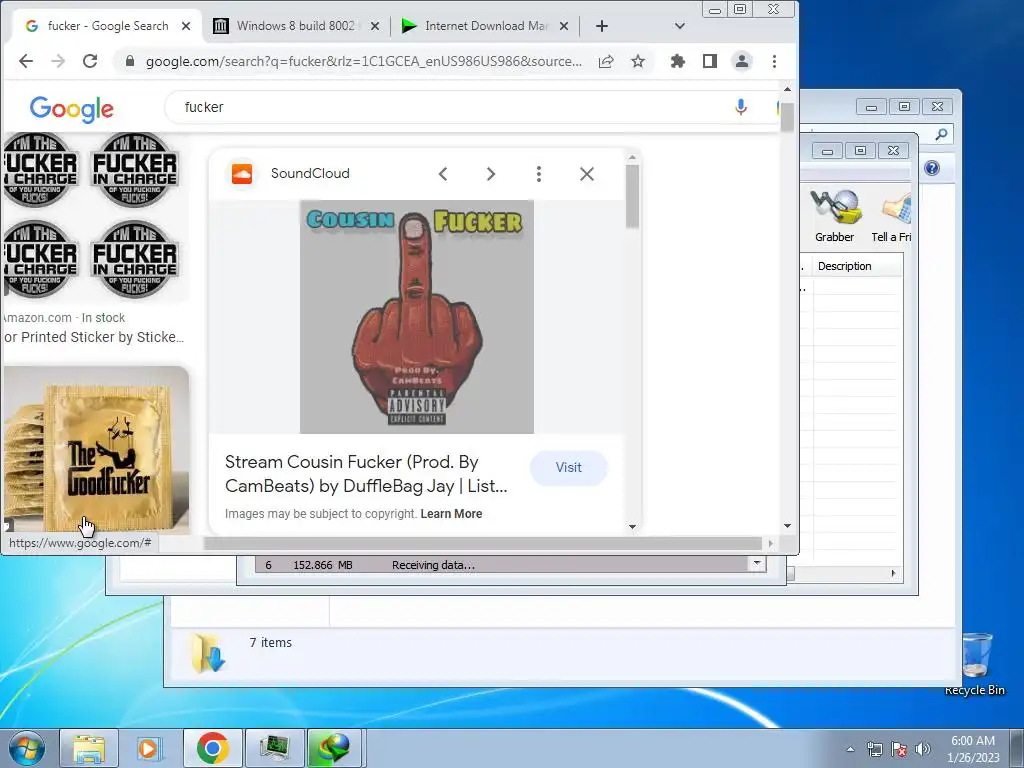Show next image in preview panel
The height and width of the screenshot is (768, 1024).
point(490,174)
